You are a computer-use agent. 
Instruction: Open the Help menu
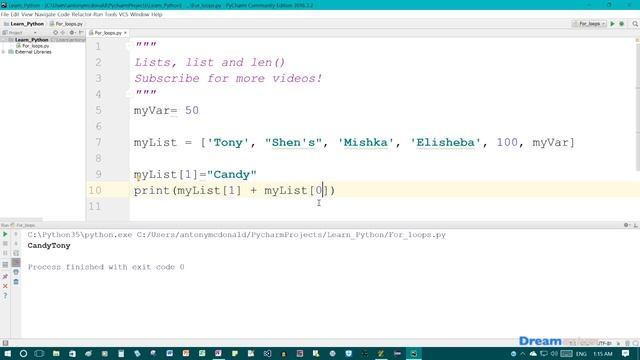(x=157, y=14)
